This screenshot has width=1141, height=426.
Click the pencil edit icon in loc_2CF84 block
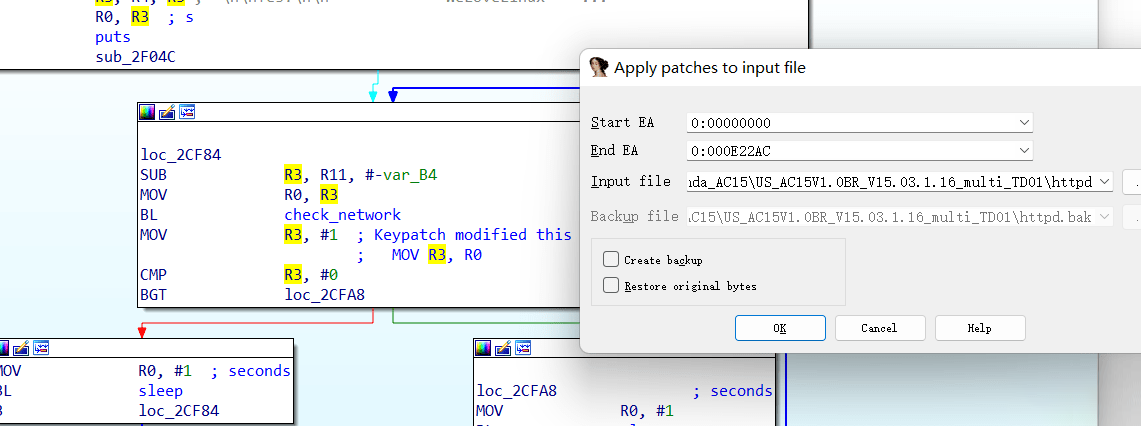[x=167, y=112]
